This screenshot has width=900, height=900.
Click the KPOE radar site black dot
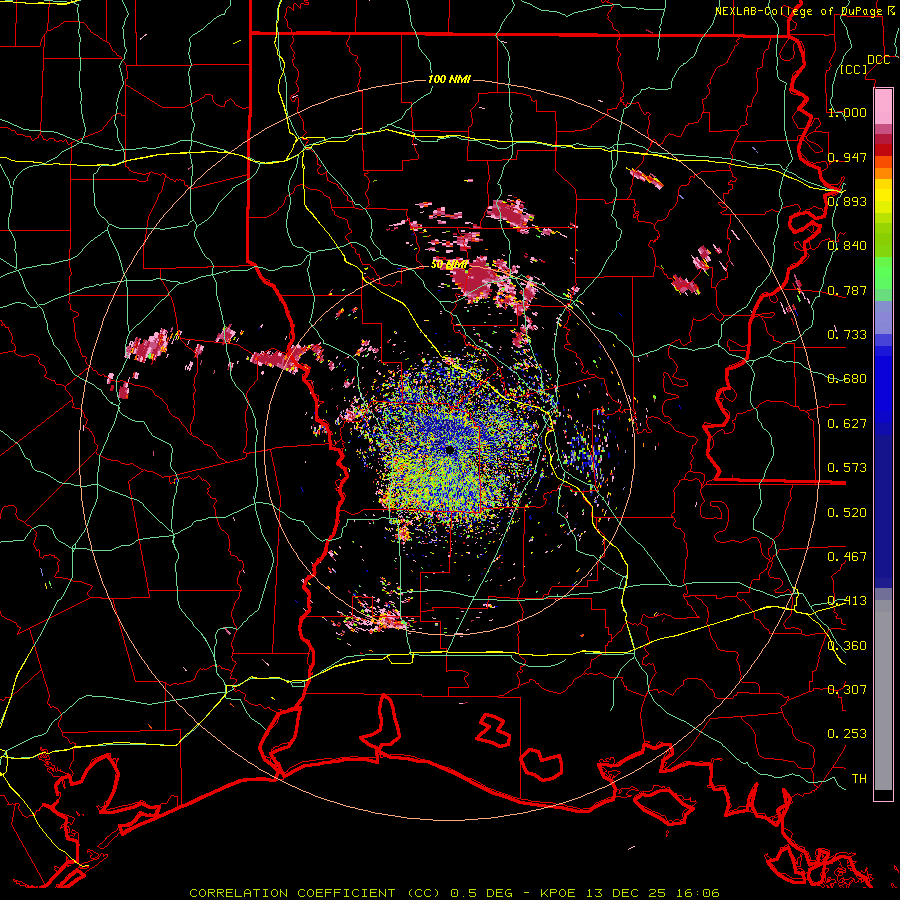pyautogui.click(x=451, y=450)
